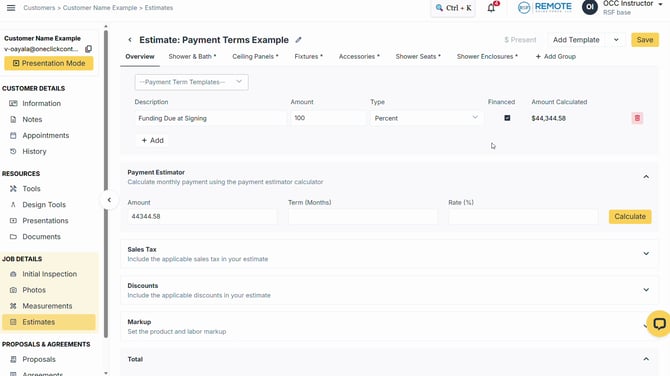Open the History clock icon
This screenshot has width=670, height=376.
coord(13,151)
